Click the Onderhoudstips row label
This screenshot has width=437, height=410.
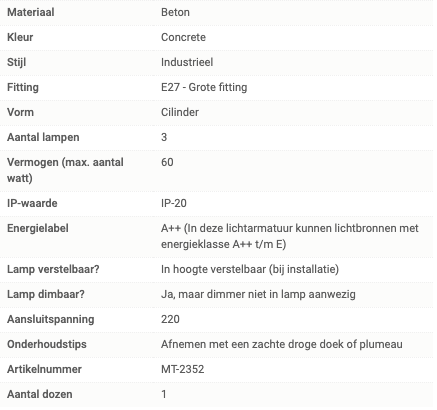click(x=47, y=344)
